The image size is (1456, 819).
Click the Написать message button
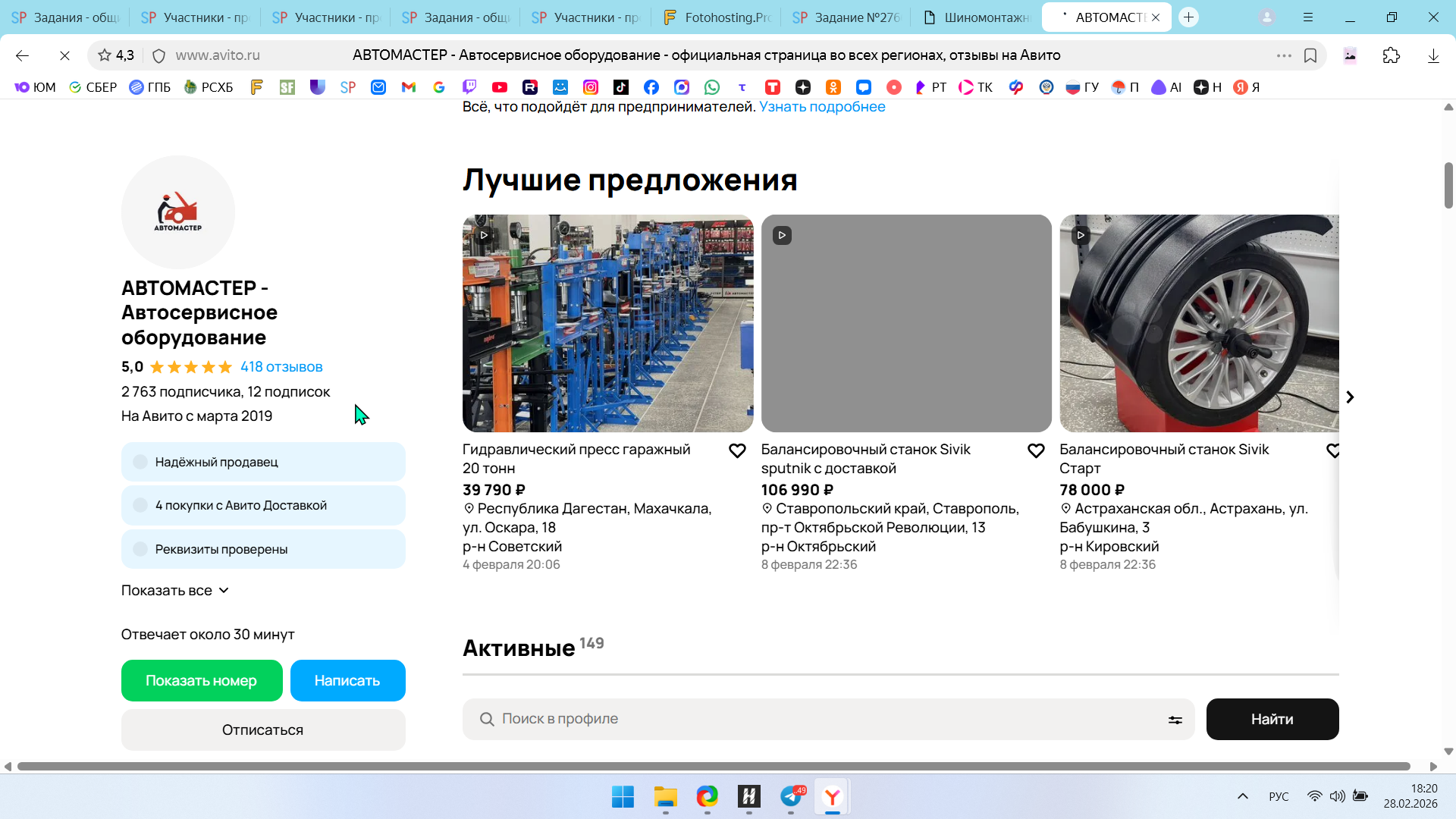347,681
